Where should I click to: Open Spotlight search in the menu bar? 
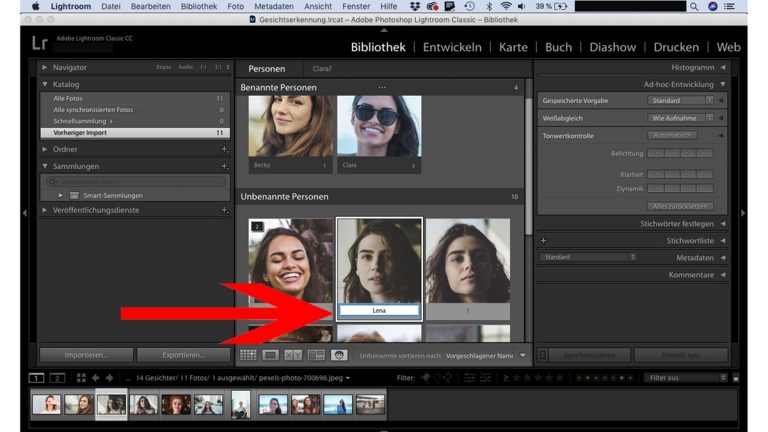coord(694,6)
